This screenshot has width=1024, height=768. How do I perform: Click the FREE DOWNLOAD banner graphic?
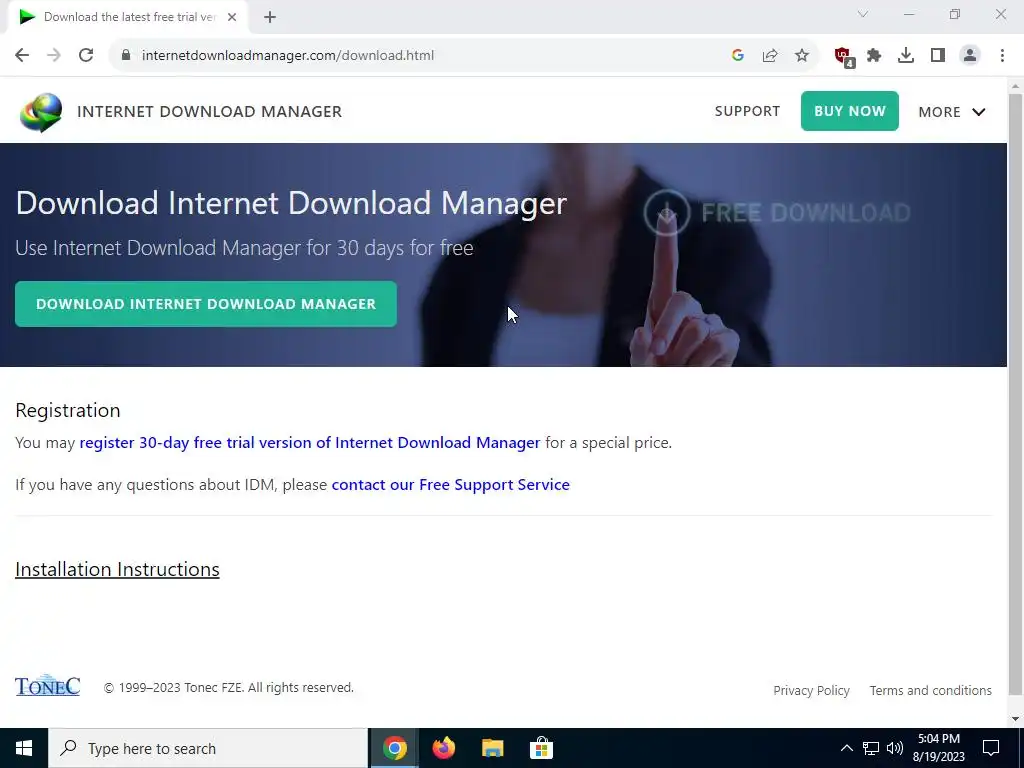tap(776, 212)
